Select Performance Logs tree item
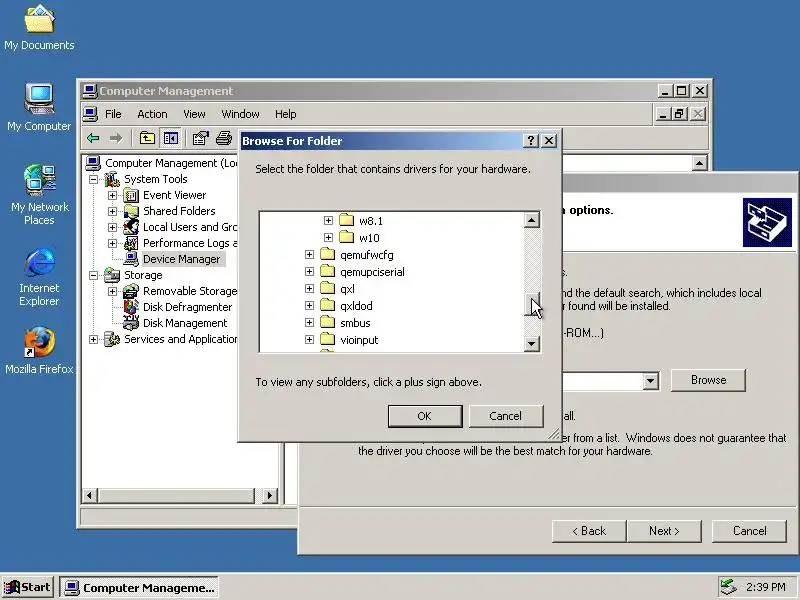 click(x=190, y=243)
